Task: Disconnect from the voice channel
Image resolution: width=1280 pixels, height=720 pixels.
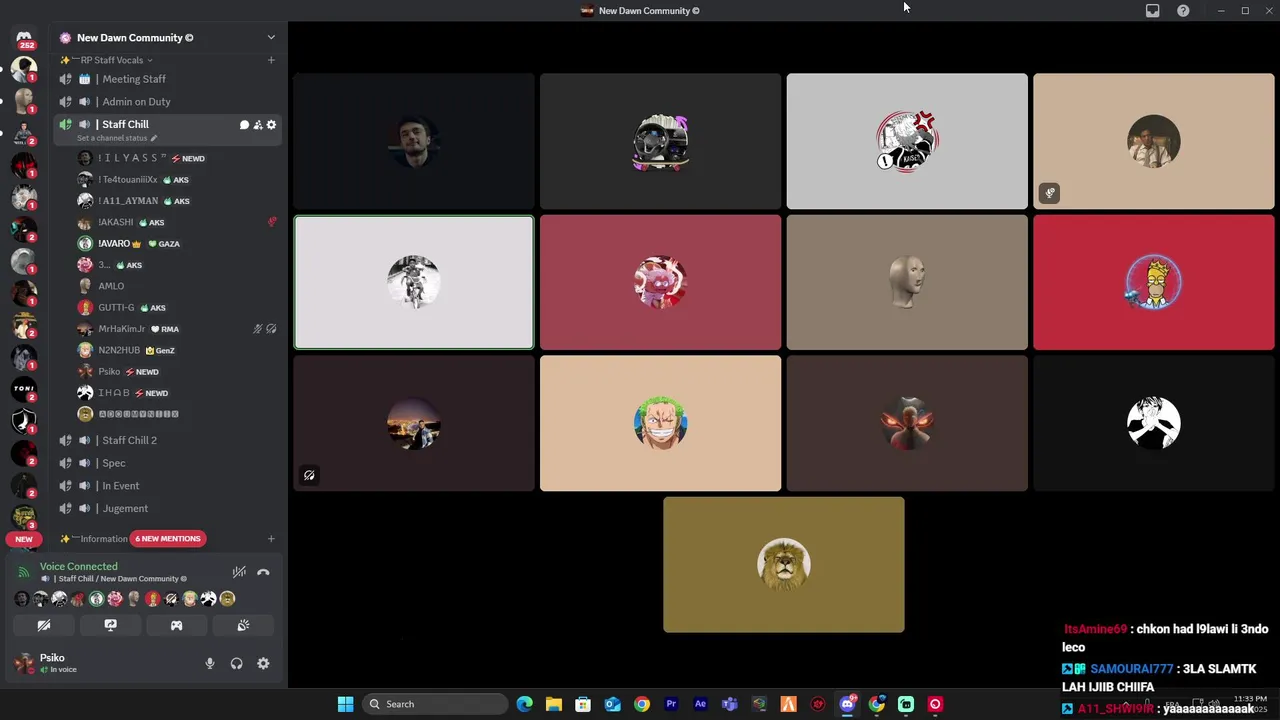Action: click(263, 573)
